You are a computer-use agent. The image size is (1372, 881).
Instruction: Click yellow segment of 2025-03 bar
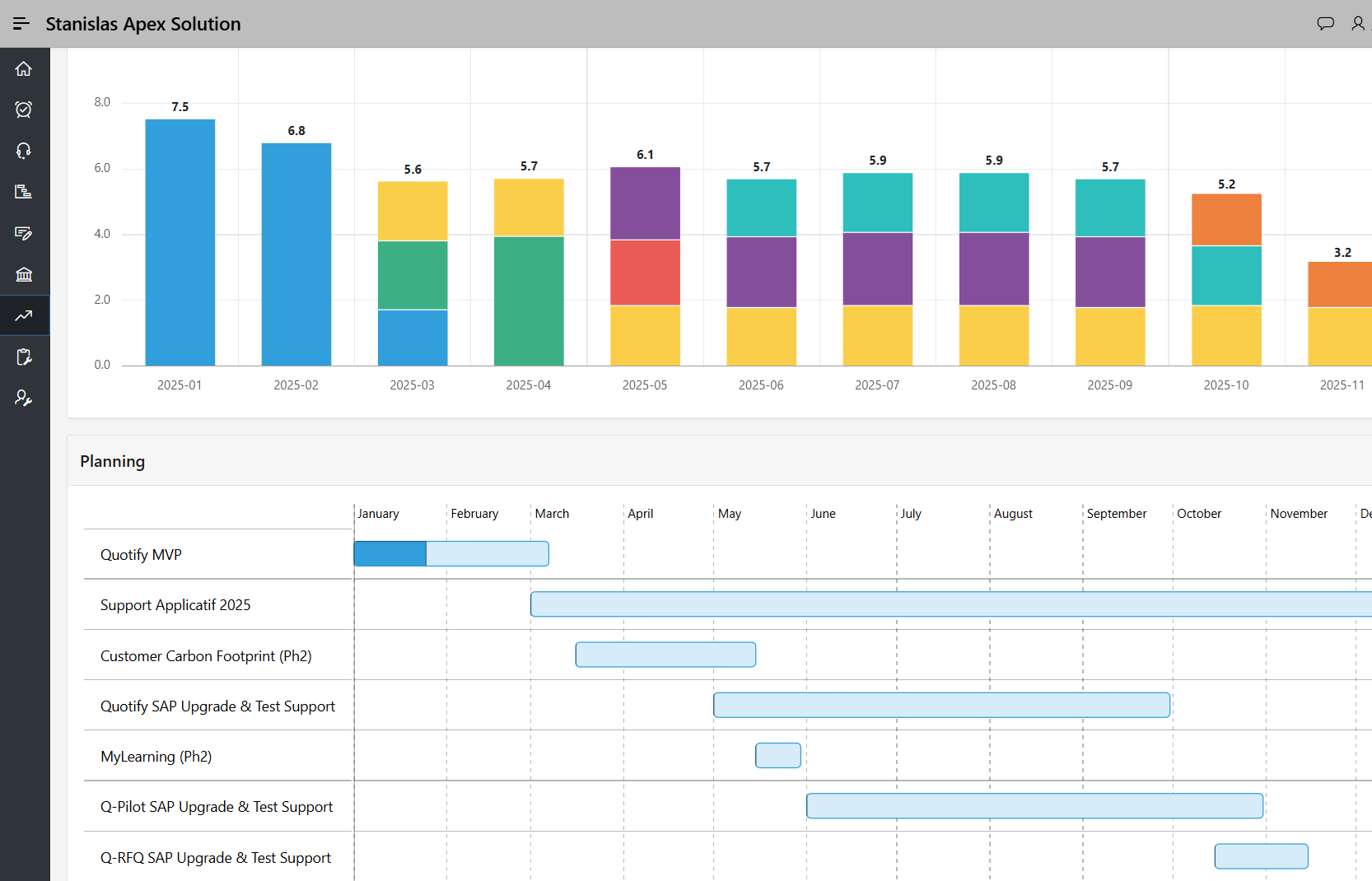tap(413, 211)
